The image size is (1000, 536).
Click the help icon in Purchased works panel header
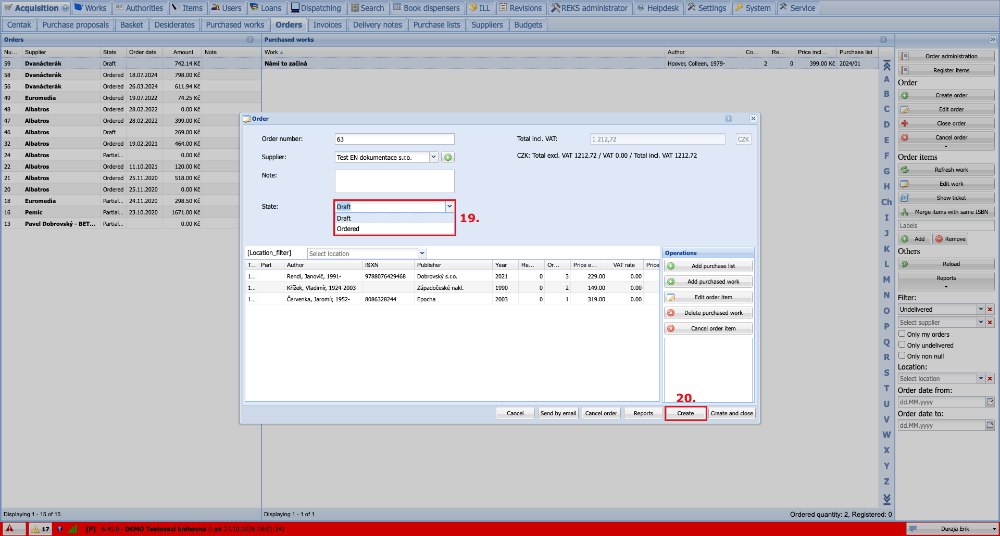pos(883,40)
